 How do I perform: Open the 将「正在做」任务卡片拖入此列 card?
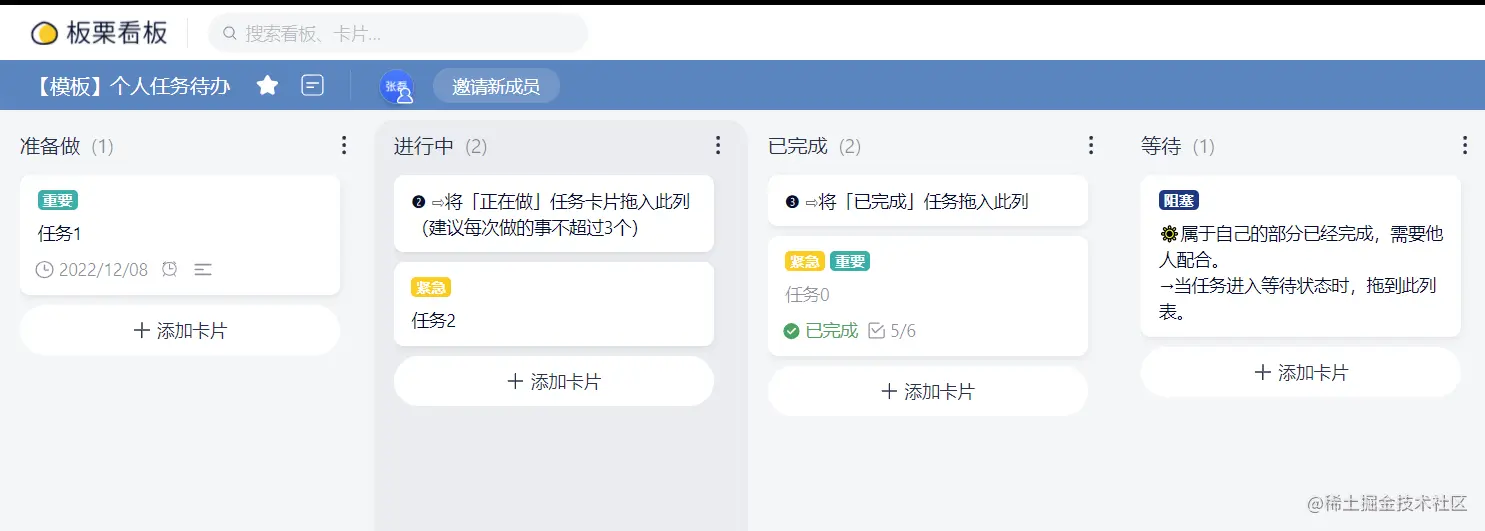[554, 214]
